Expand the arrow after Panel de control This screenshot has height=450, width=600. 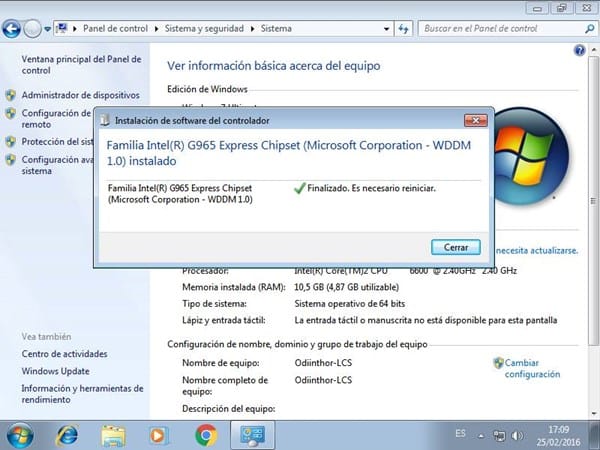pyautogui.click(x=156, y=29)
